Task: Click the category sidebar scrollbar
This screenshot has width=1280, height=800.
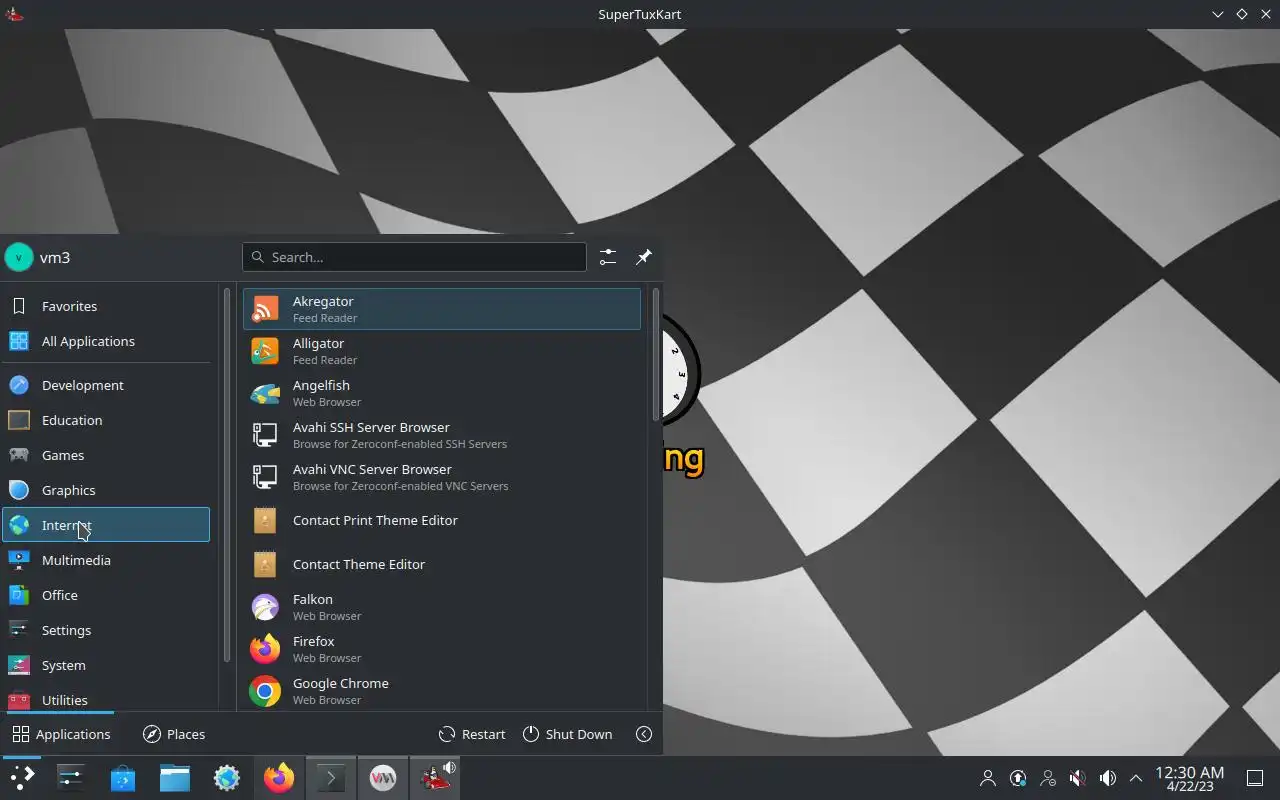Action: tap(227, 475)
